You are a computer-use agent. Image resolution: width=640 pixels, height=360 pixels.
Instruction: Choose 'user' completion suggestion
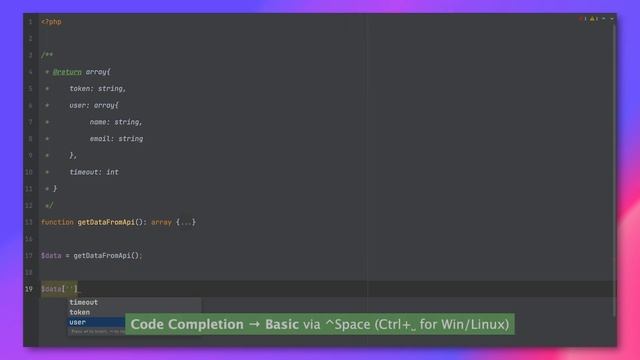tap(96, 322)
